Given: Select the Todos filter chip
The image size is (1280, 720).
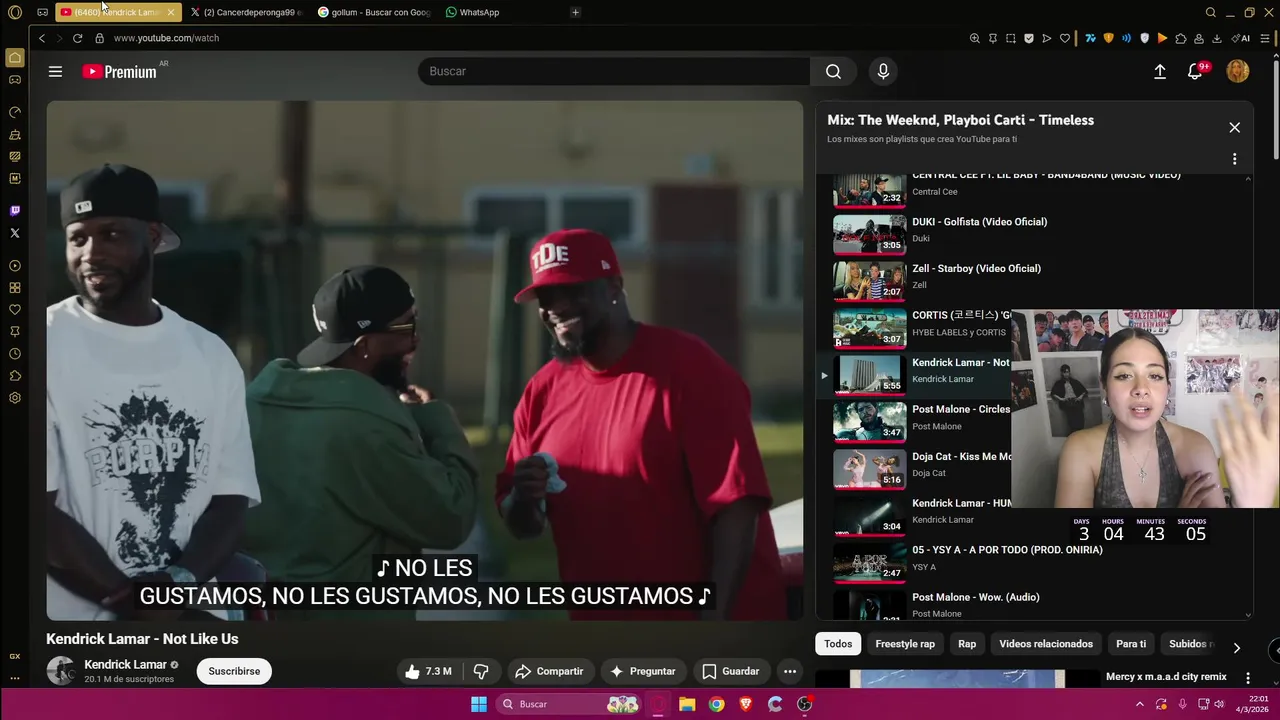Looking at the screenshot, I should point(838,644).
